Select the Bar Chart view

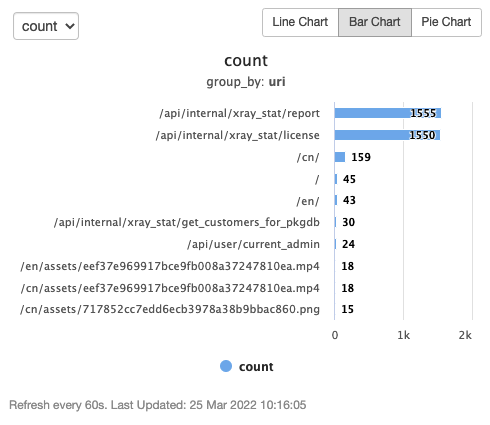pyautogui.click(x=375, y=22)
